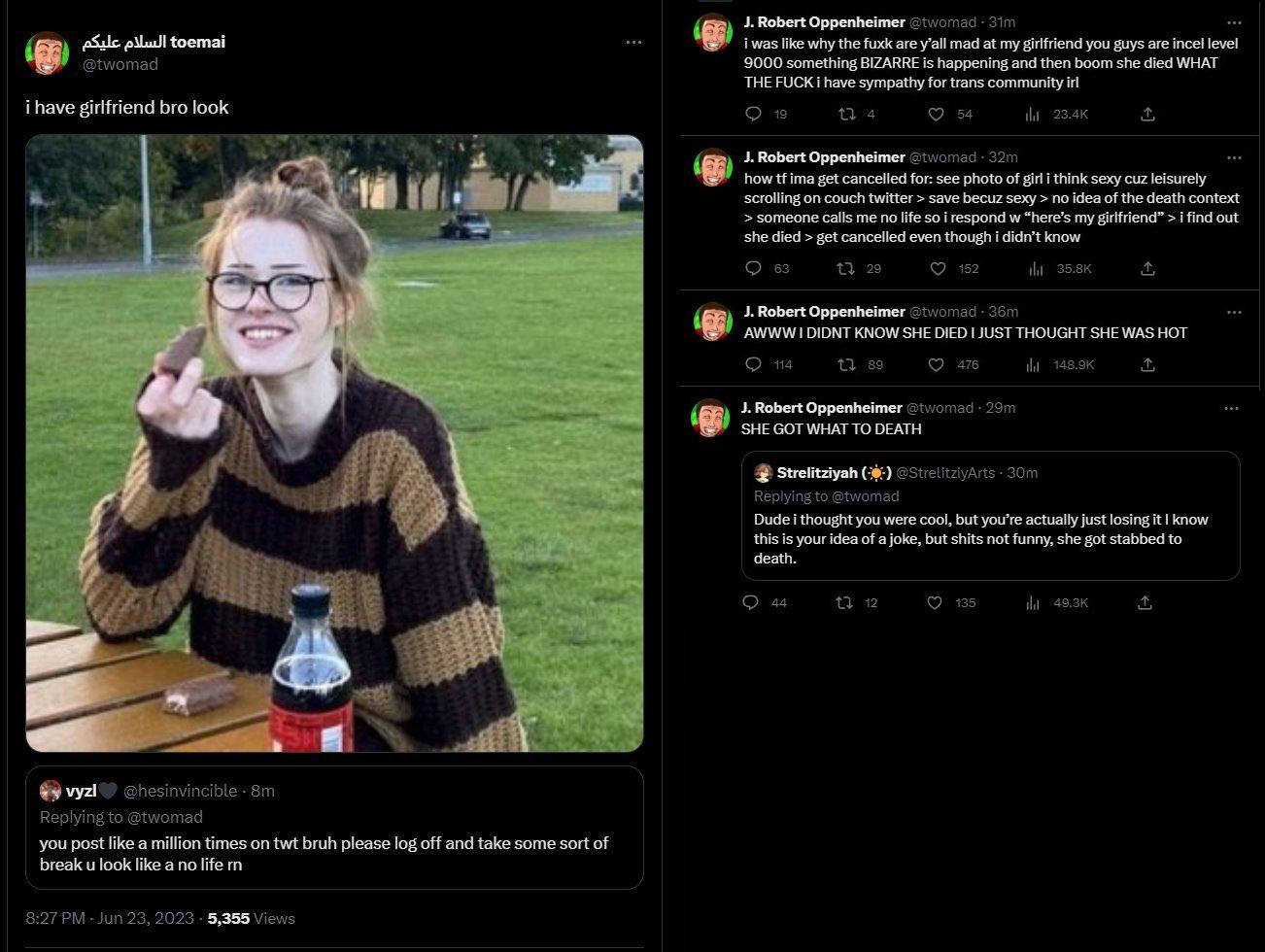Enlarge the attached photo in the tweet
1265x952 pixels.
(334, 443)
